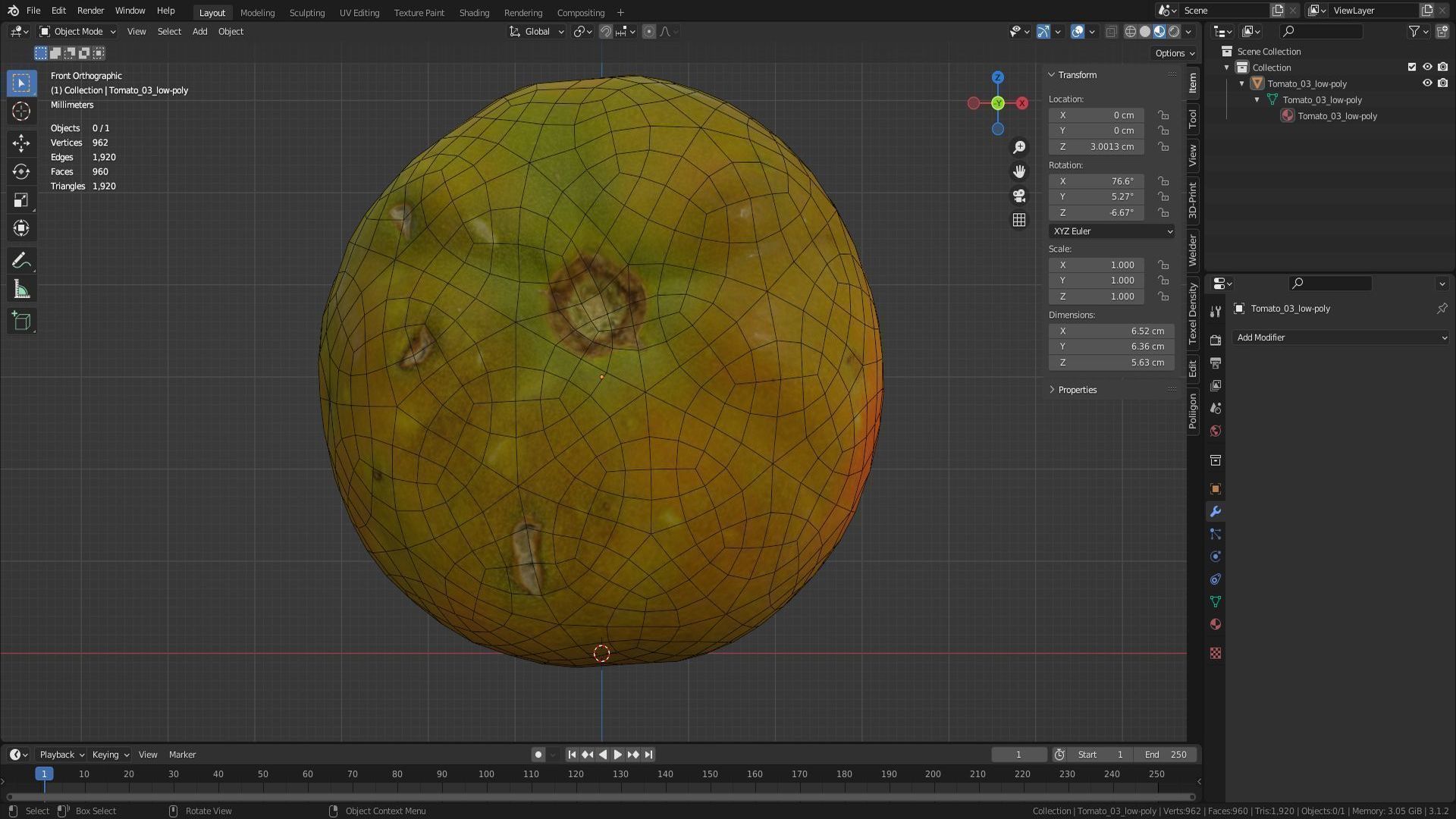Hide Tomato_03_low-poly object eye icon

1427,83
